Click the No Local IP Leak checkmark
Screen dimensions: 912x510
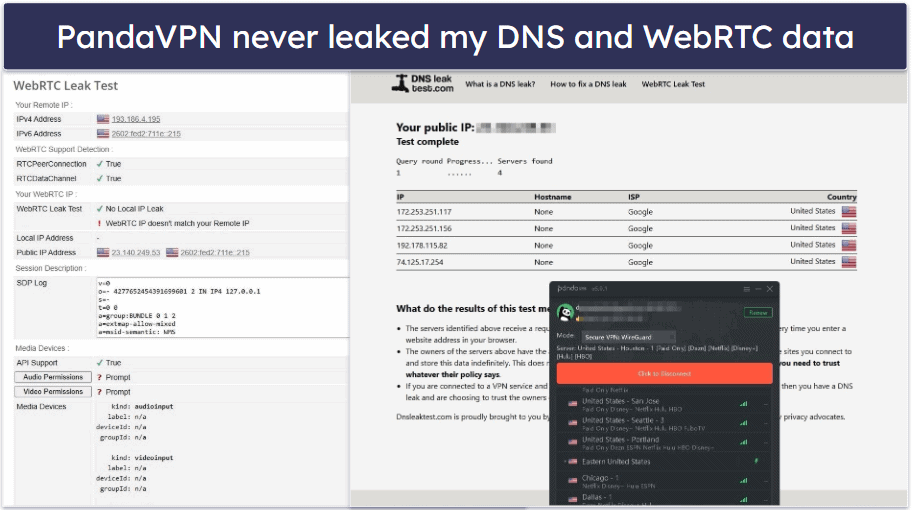click(99, 209)
